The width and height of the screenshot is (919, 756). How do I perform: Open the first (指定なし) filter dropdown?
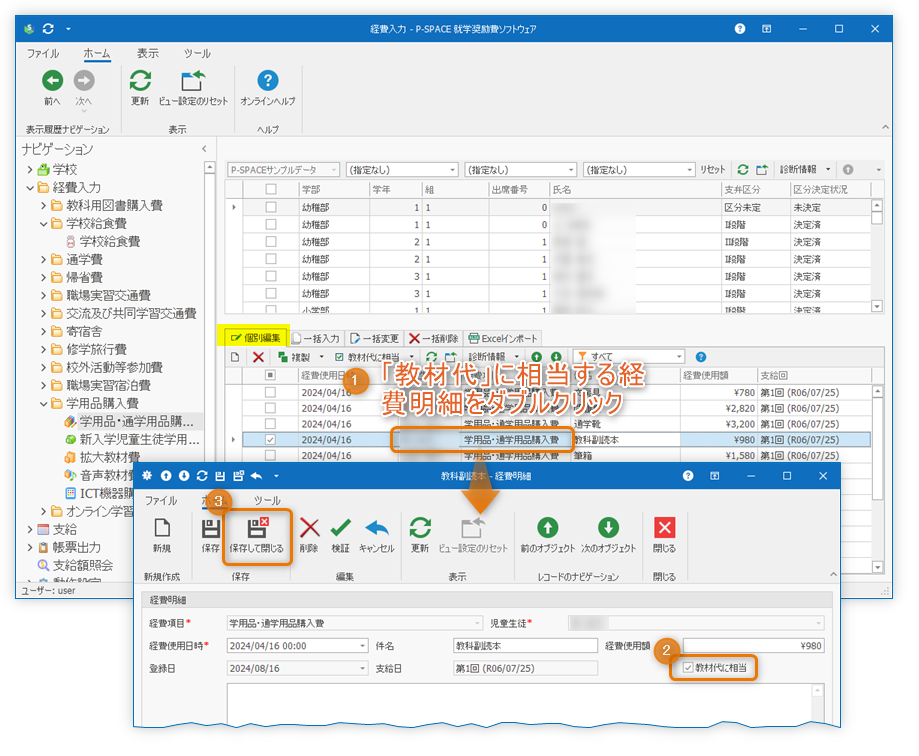pyautogui.click(x=452, y=170)
